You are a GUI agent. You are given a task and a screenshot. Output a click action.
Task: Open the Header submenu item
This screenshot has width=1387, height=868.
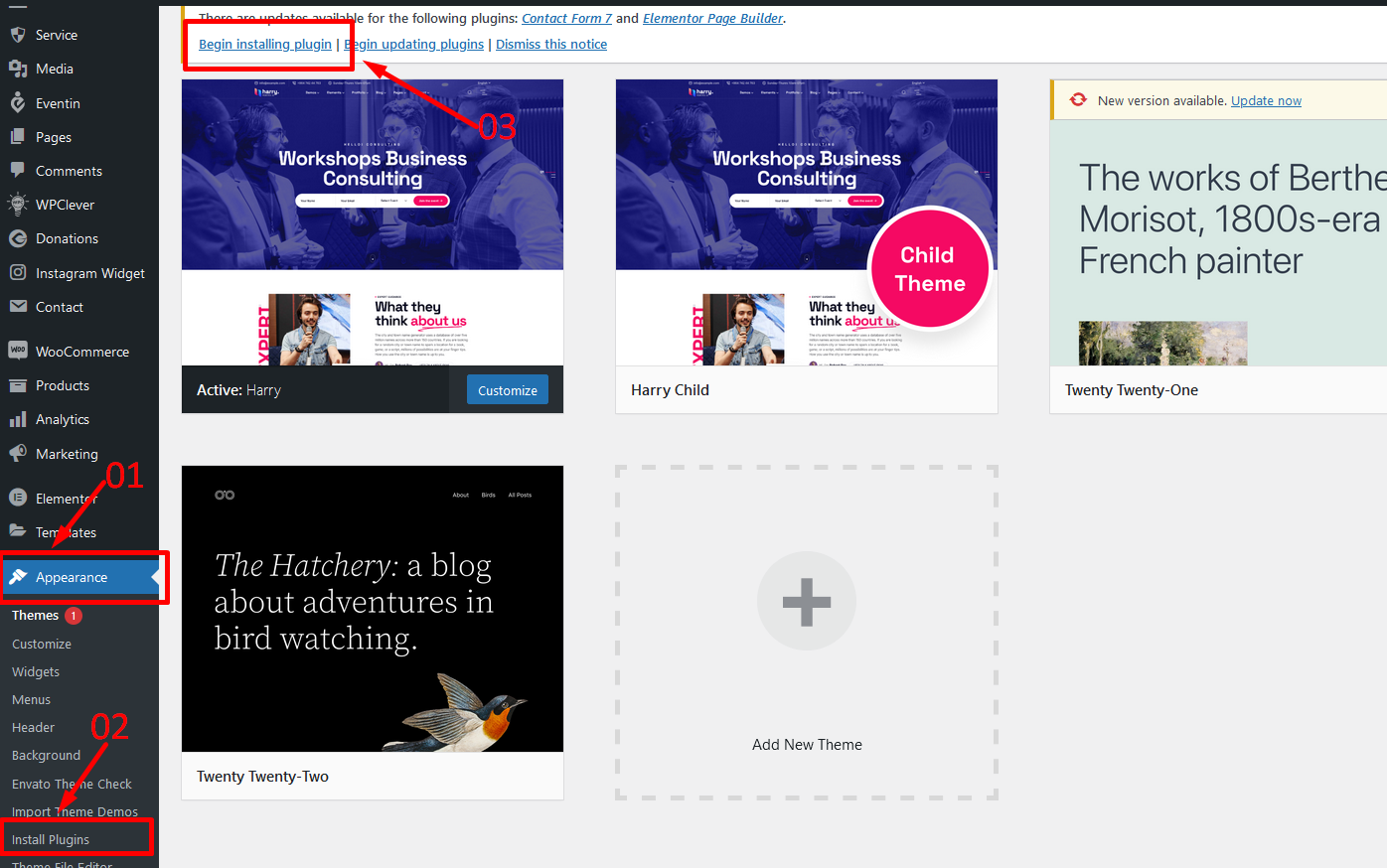33,727
